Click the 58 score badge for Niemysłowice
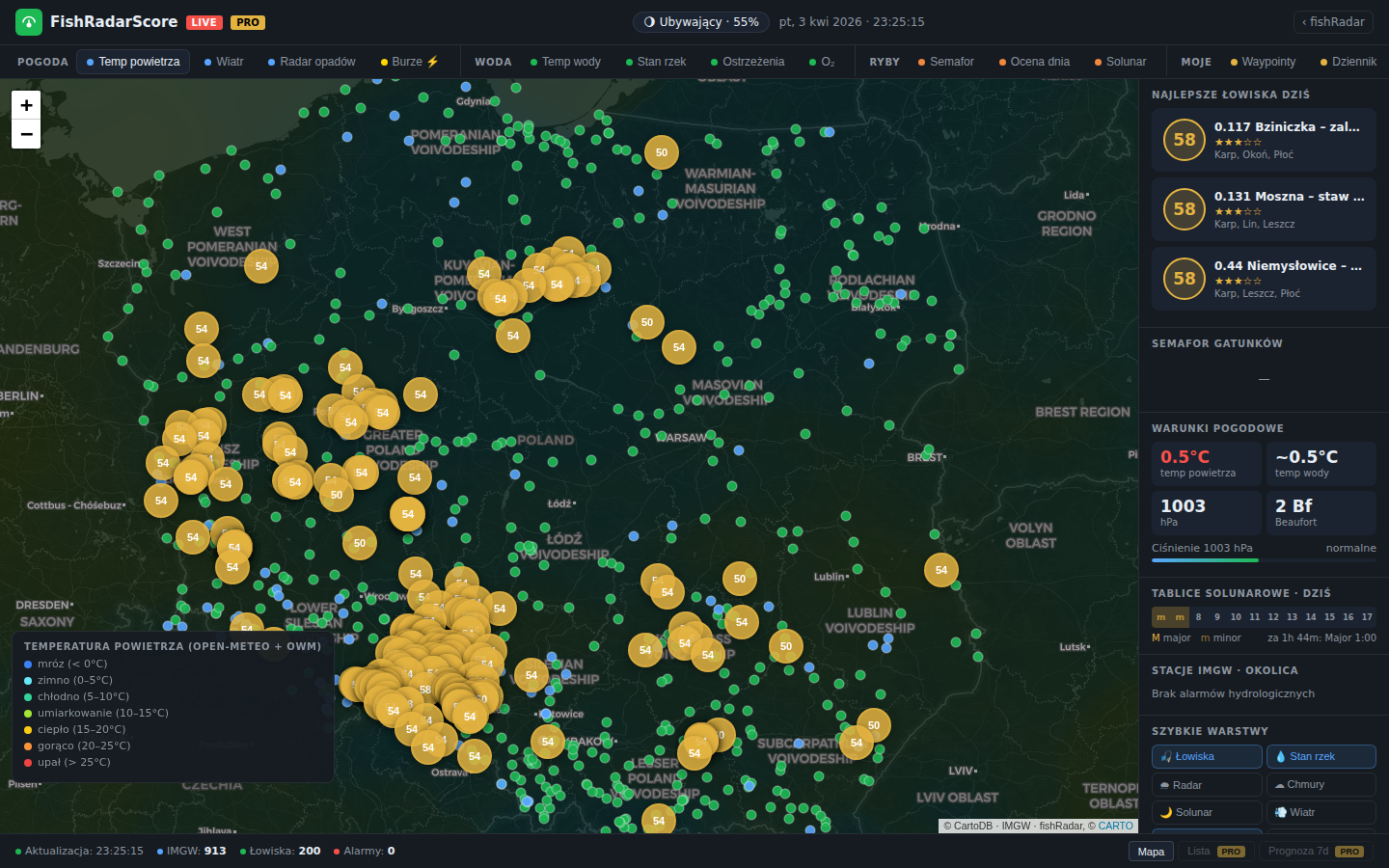The width and height of the screenshot is (1389, 868). (1185, 279)
